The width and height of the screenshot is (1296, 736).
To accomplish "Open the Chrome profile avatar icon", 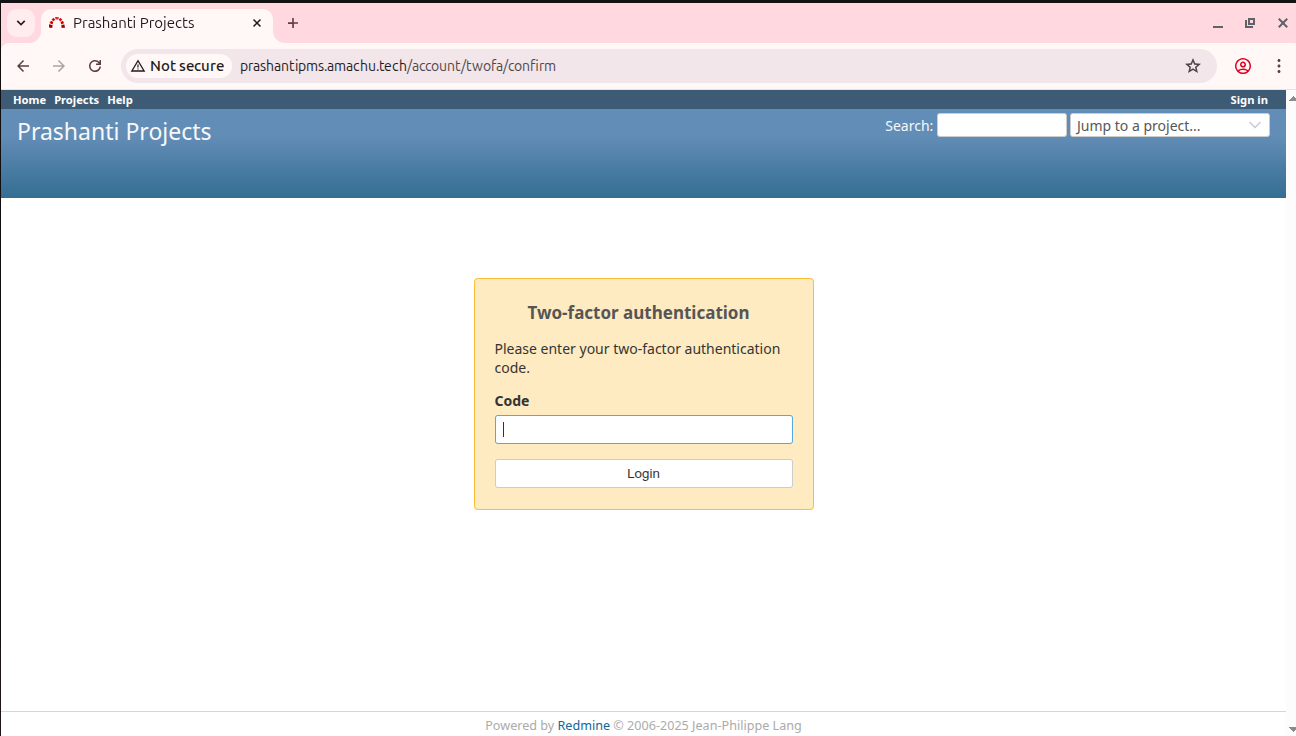I will tap(1243, 66).
